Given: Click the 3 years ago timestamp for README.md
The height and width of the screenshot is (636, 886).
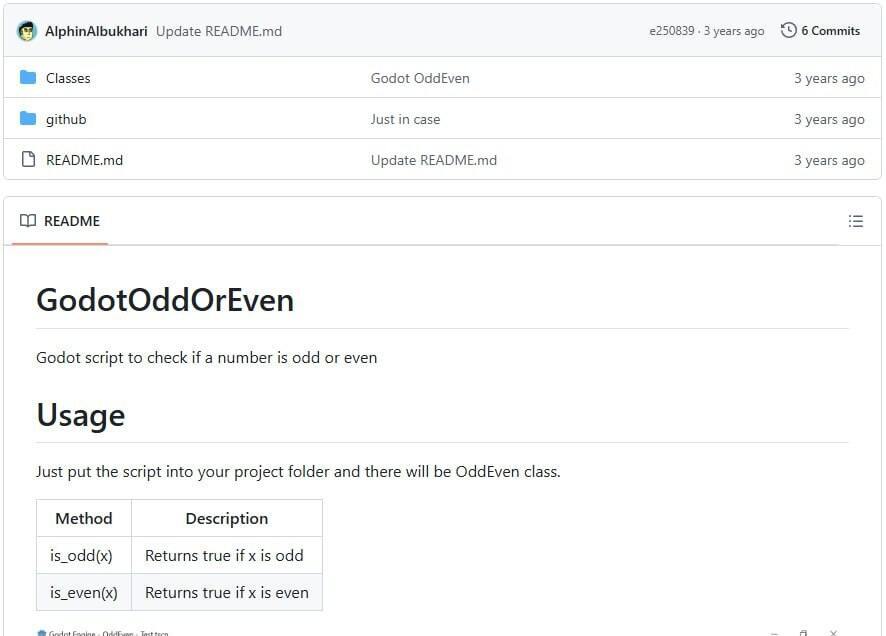Looking at the screenshot, I should point(829,160).
